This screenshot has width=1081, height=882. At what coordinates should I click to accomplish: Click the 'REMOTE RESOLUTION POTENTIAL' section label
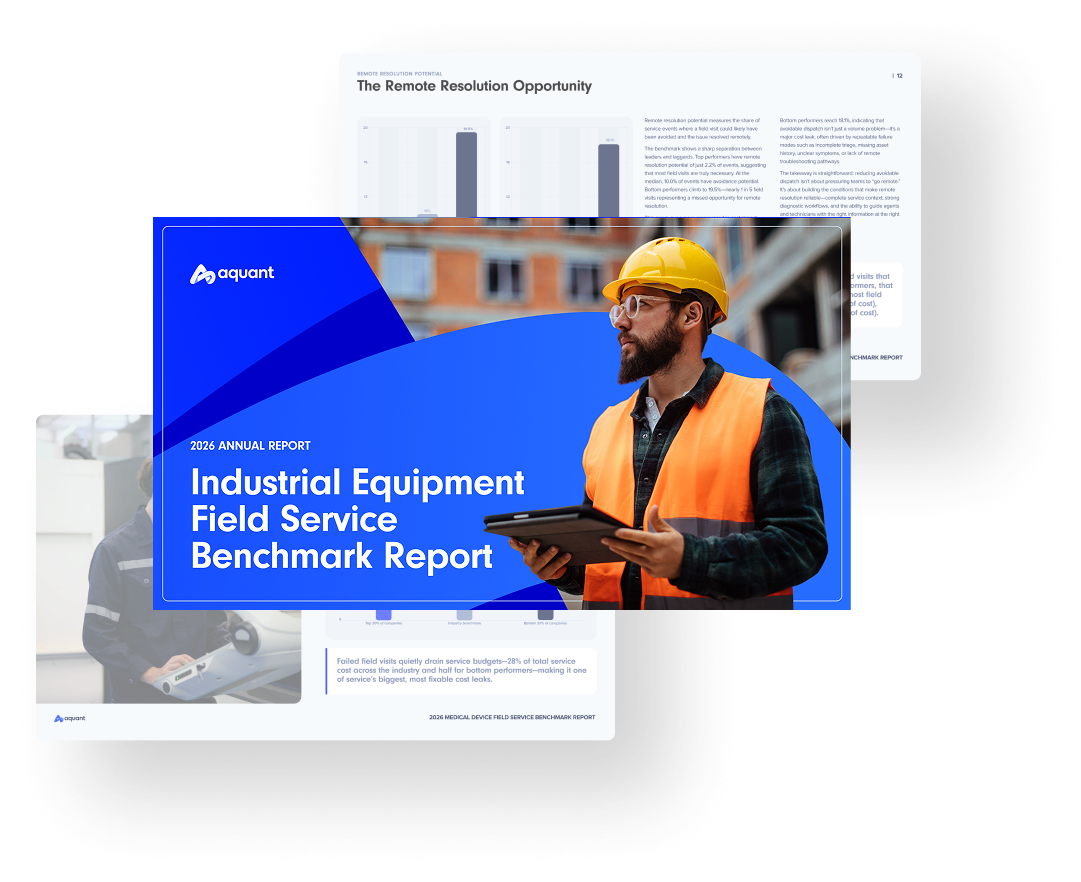point(398,72)
